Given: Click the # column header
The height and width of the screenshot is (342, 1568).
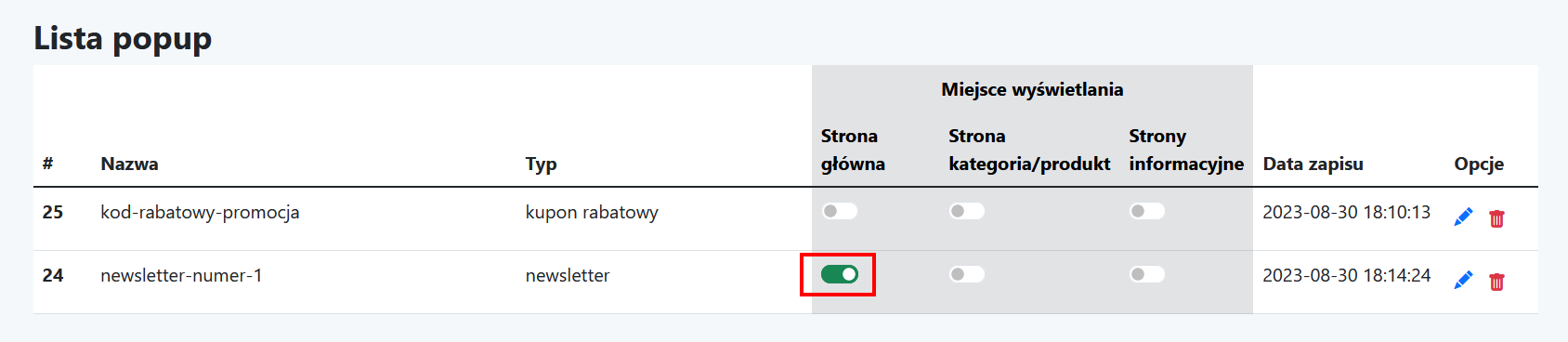Looking at the screenshot, I should point(47,164).
